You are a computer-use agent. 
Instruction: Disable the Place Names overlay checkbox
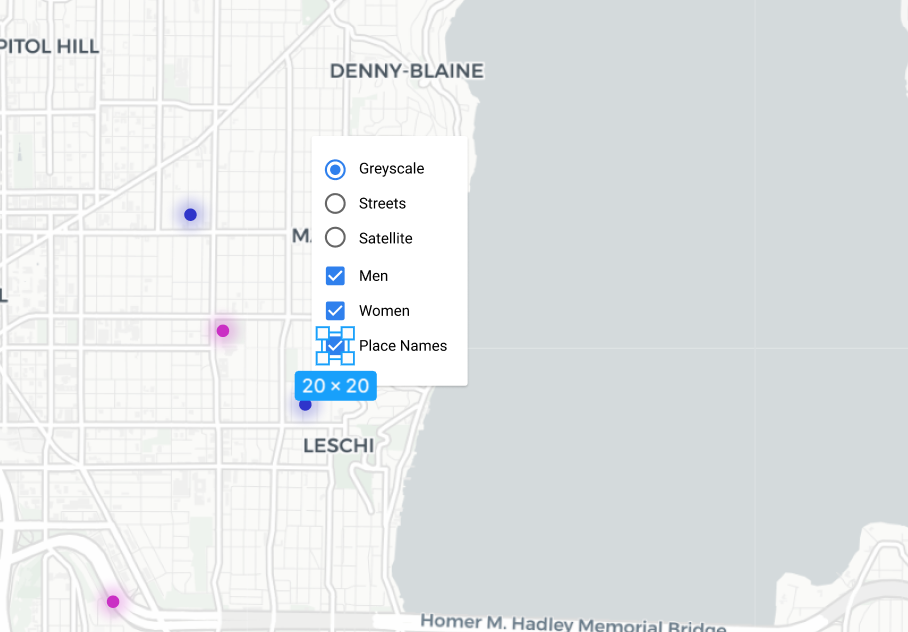(336, 346)
